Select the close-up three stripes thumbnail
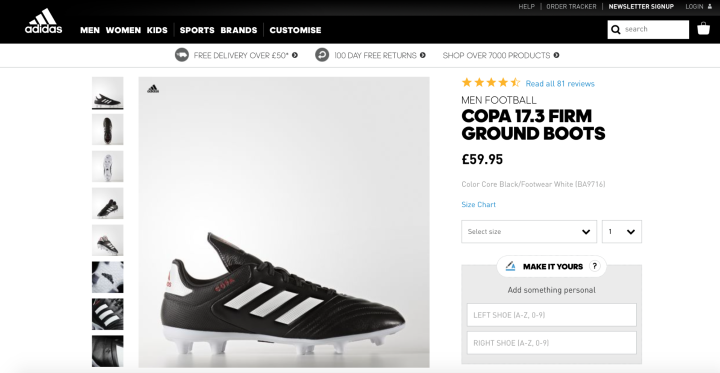 [107, 314]
